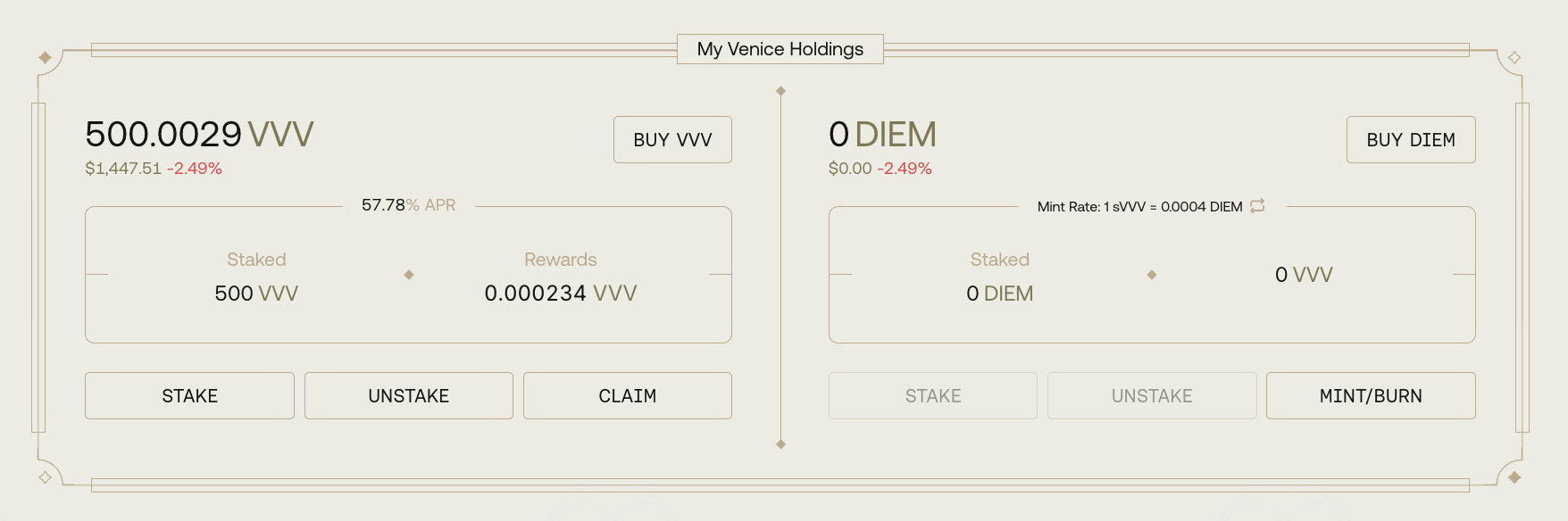Image resolution: width=1568 pixels, height=521 pixels.
Task: Select the greyed-out DIEM STAKE button
Action: pos(933,396)
